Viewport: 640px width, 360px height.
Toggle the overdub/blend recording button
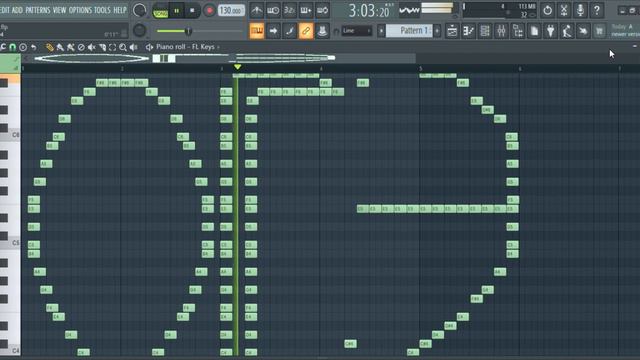[306, 10]
